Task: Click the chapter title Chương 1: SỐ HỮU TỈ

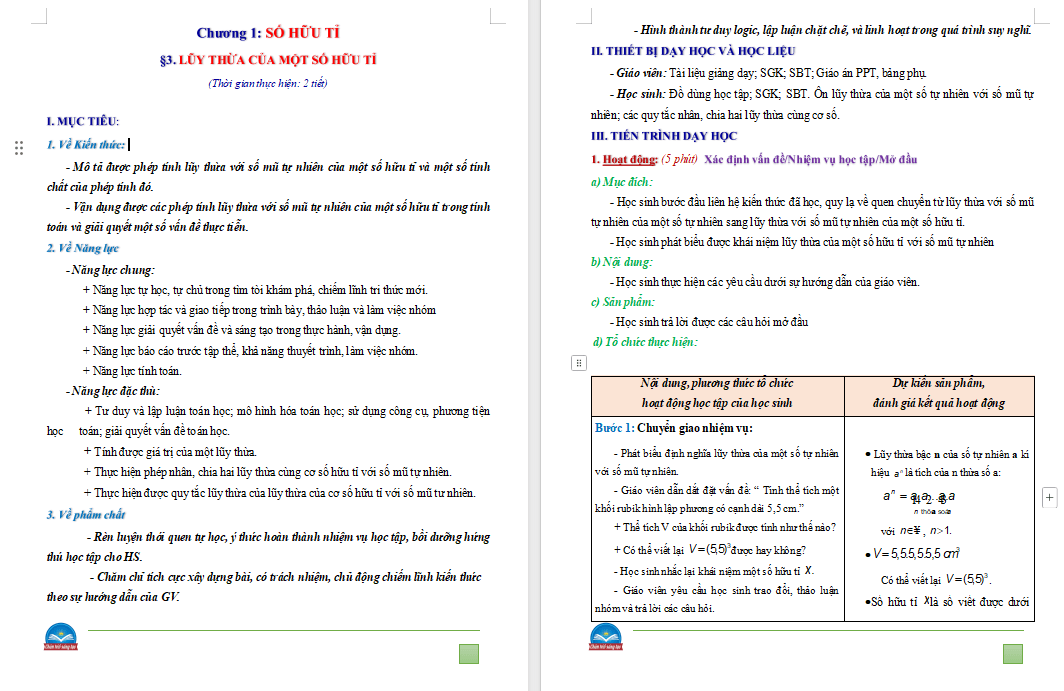Action: (273, 34)
